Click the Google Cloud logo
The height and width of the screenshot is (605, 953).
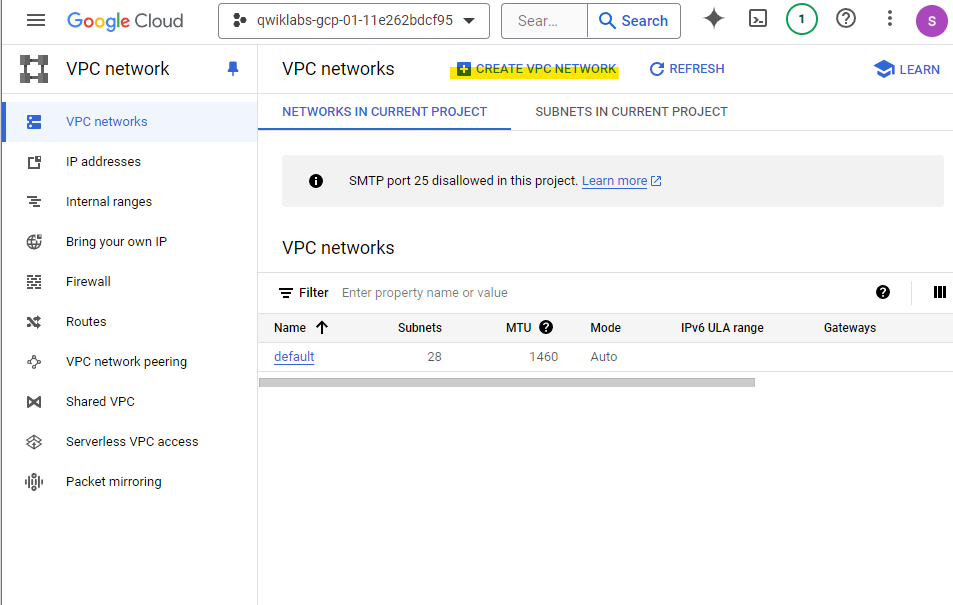click(125, 21)
